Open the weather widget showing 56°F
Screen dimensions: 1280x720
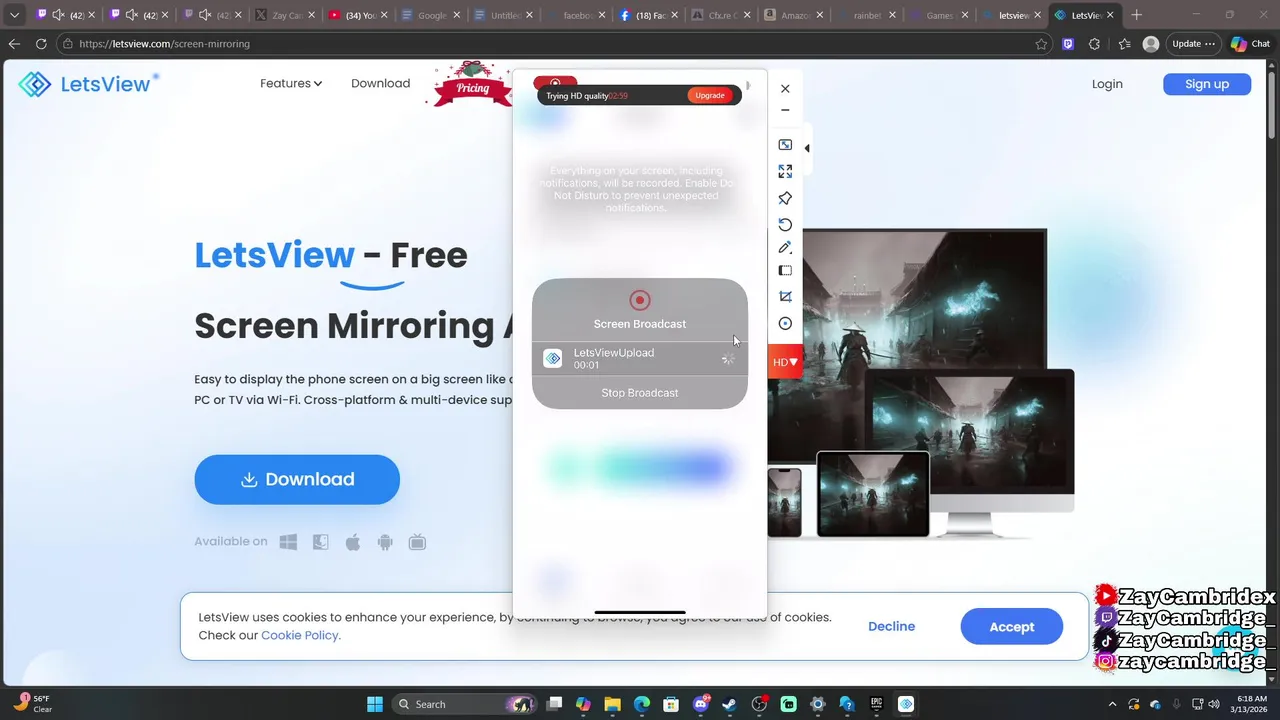32,704
